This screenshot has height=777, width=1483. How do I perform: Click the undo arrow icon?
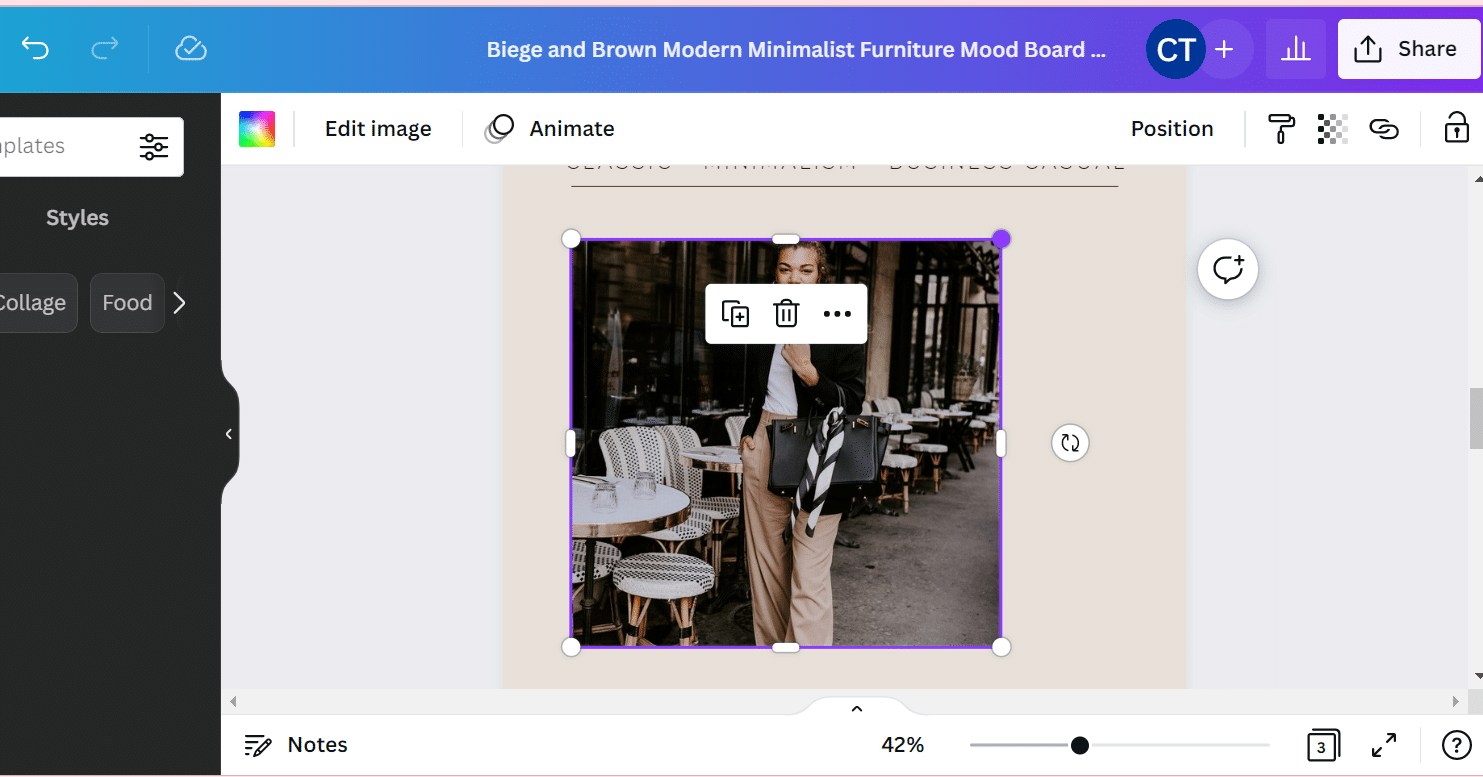click(x=35, y=48)
